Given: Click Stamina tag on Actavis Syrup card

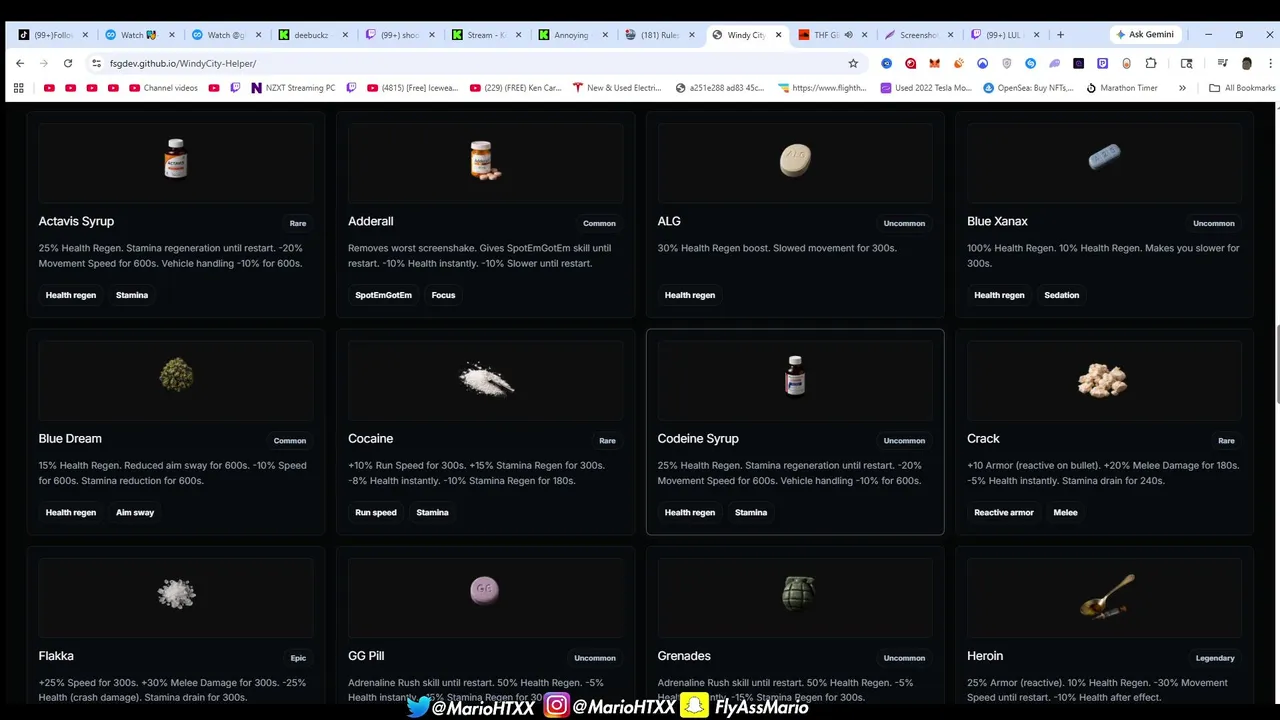Looking at the screenshot, I should (x=132, y=295).
